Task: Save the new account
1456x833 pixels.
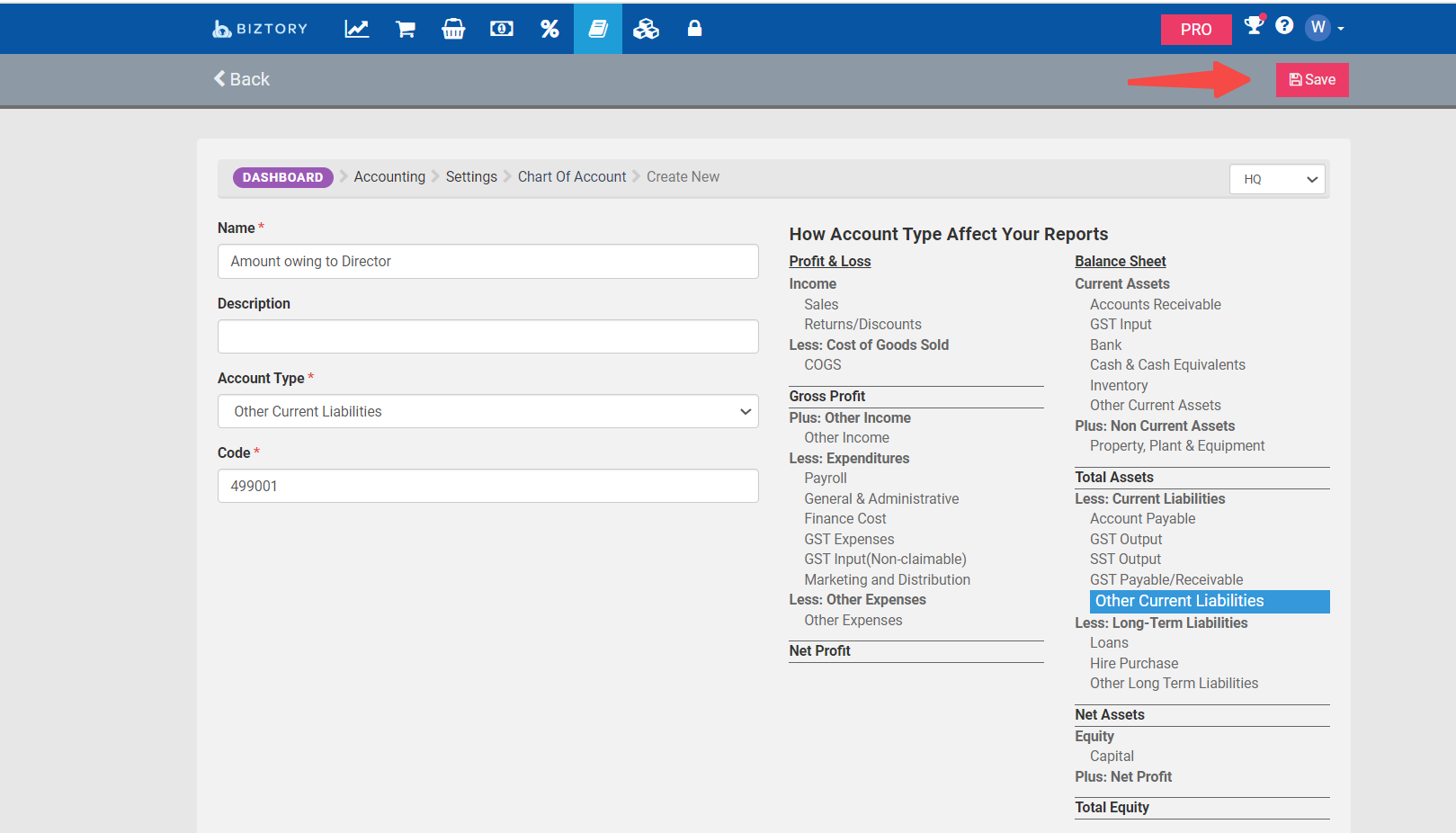Action: click(x=1312, y=80)
